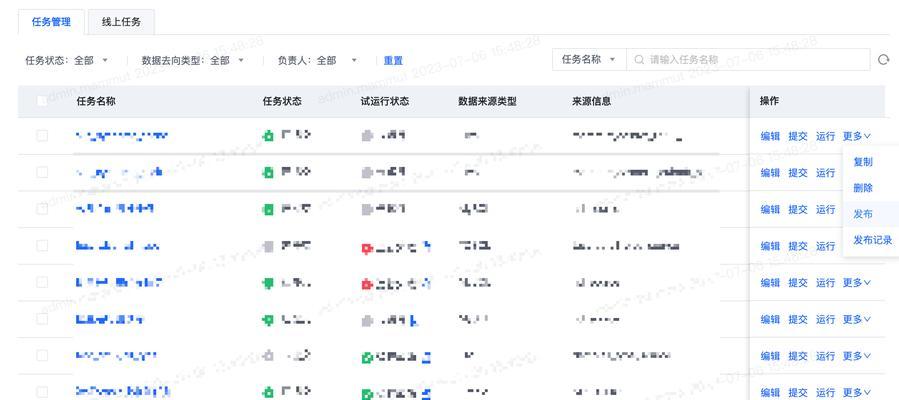Click 运行 in the sixth task row

825,319
